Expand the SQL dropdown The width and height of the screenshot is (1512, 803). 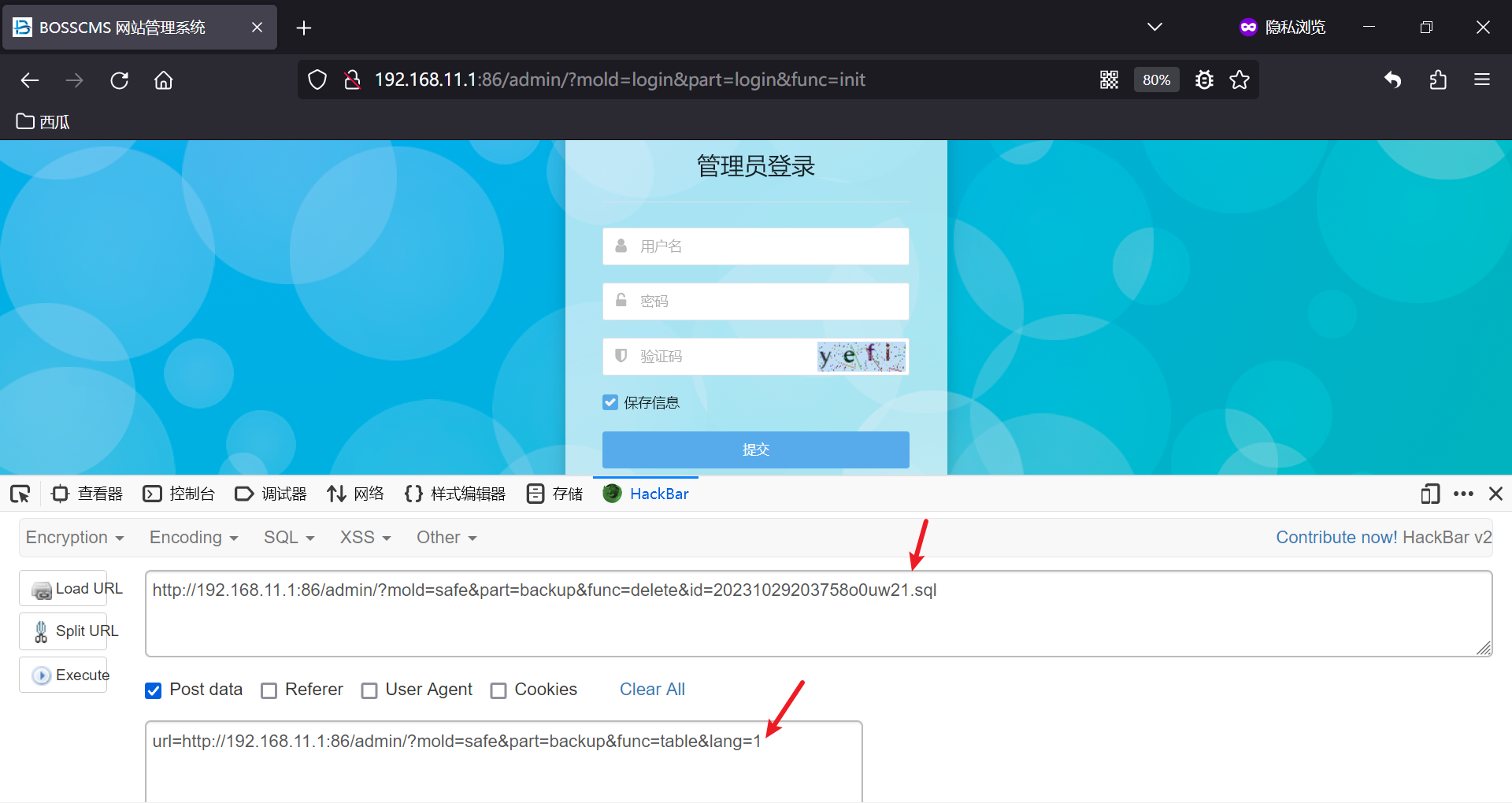[289, 538]
